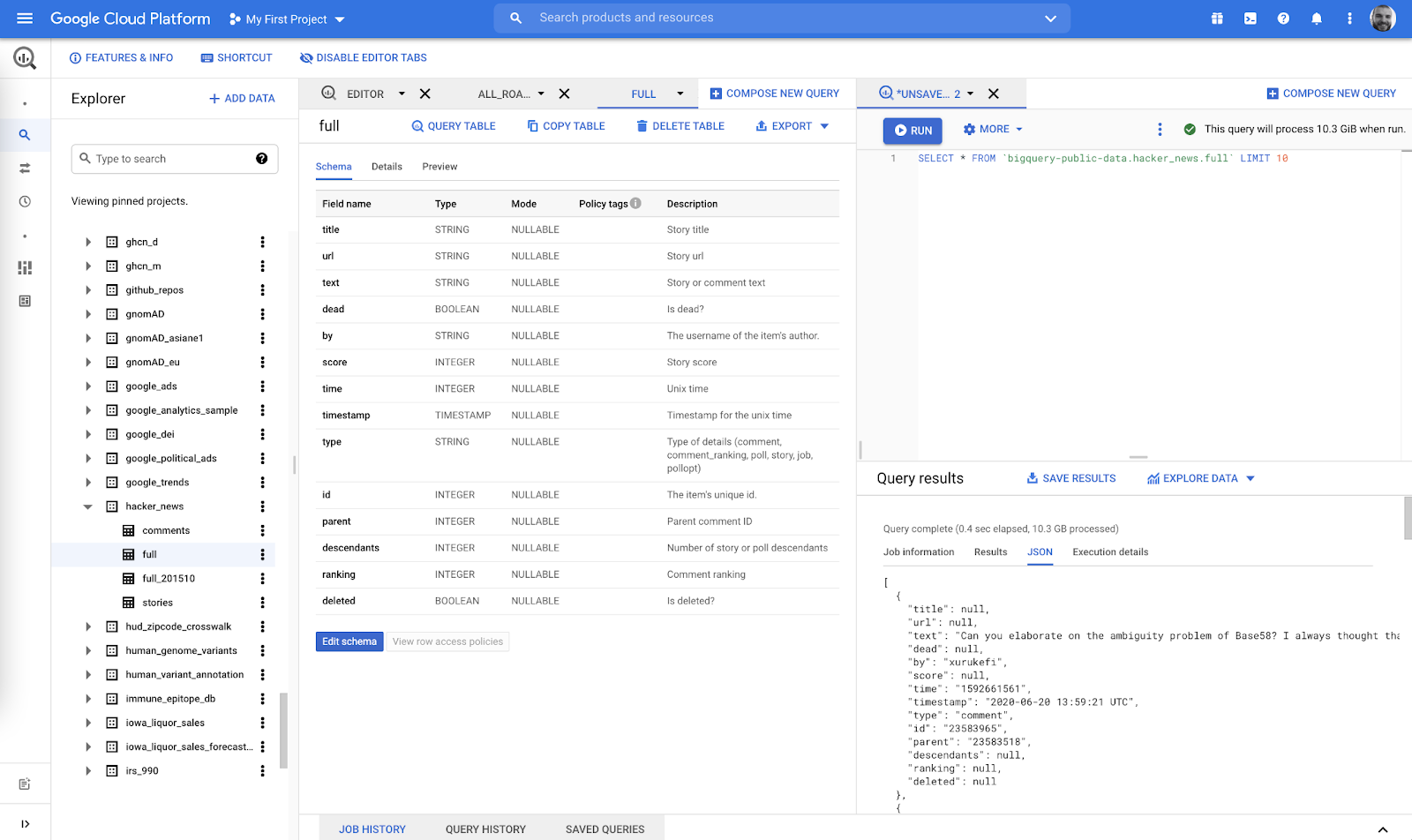
Task: Open the JOB HISTORY tab
Action: pos(372,829)
